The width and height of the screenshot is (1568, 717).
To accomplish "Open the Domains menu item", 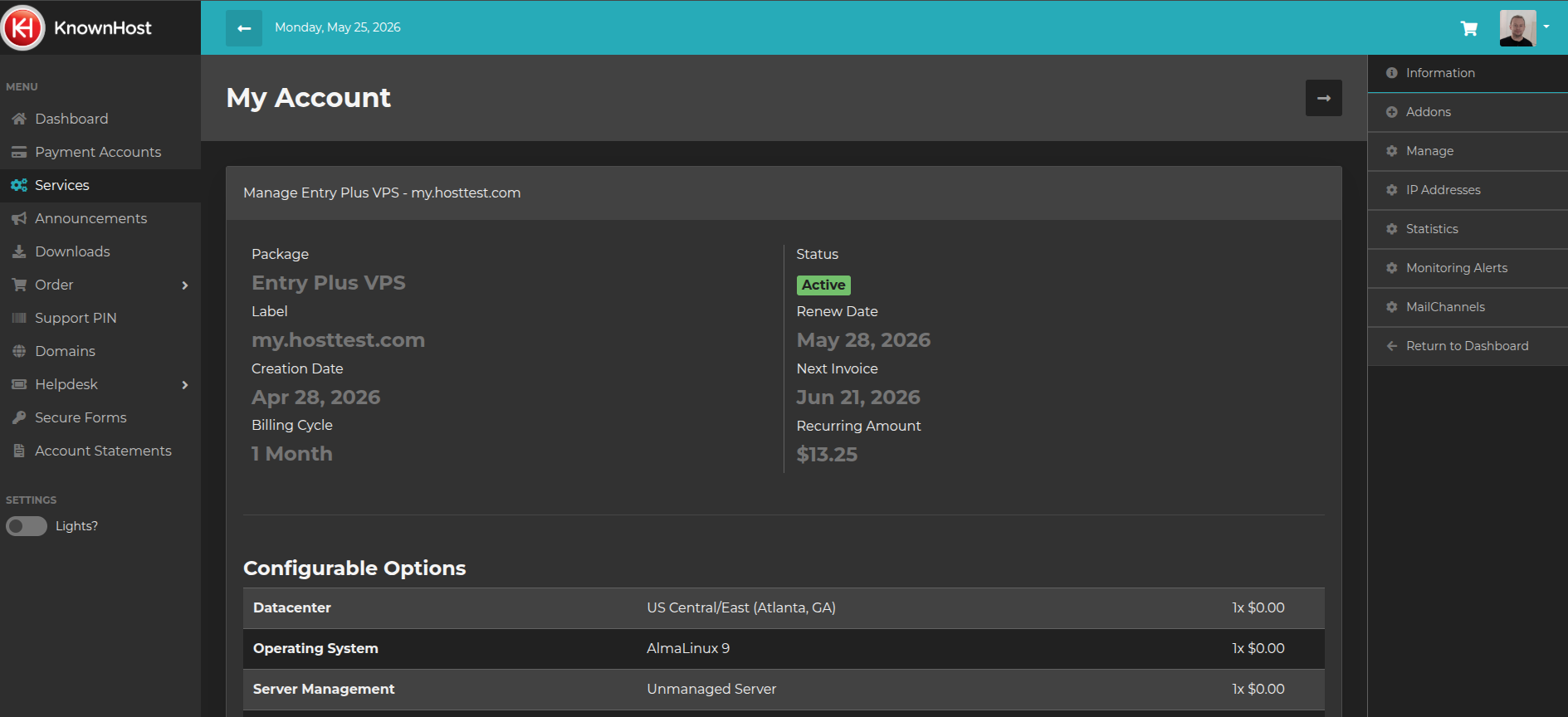I will click(100, 351).
